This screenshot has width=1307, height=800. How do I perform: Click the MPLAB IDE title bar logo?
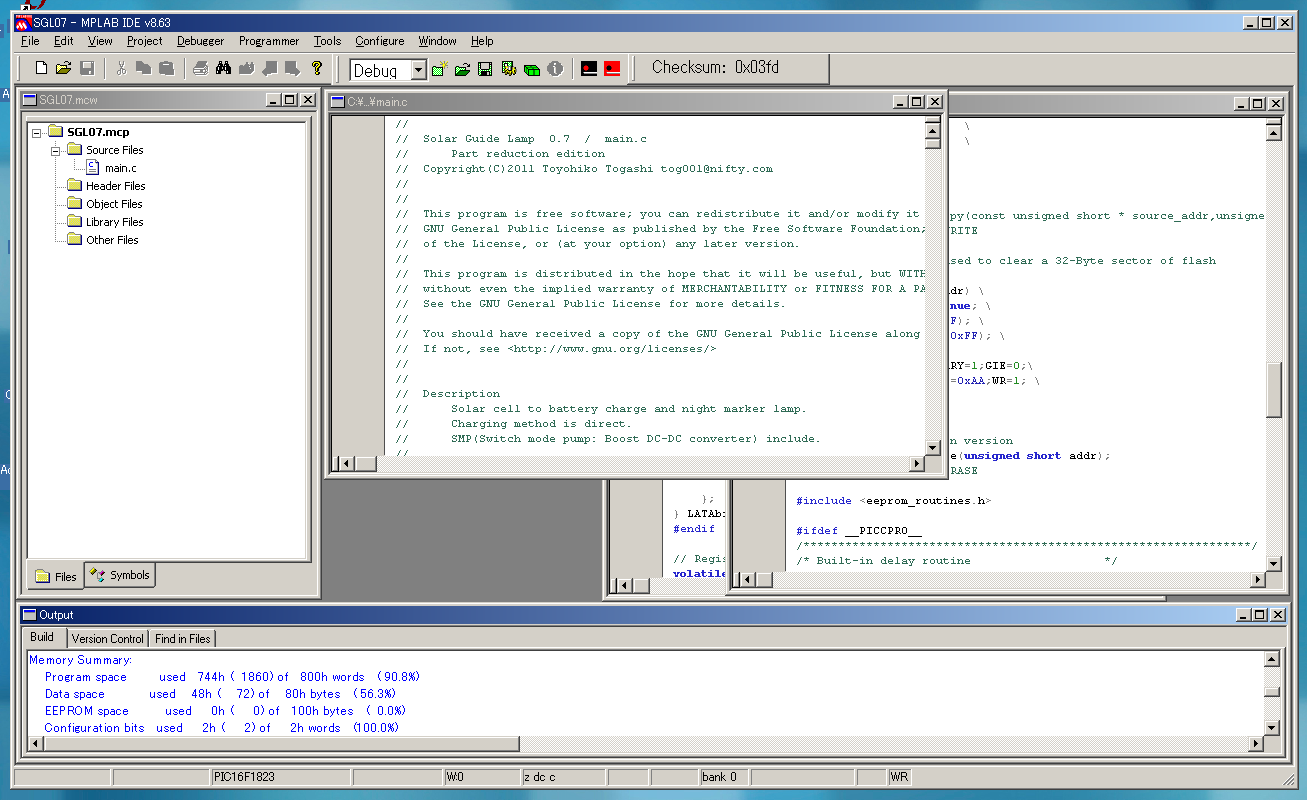[22, 22]
